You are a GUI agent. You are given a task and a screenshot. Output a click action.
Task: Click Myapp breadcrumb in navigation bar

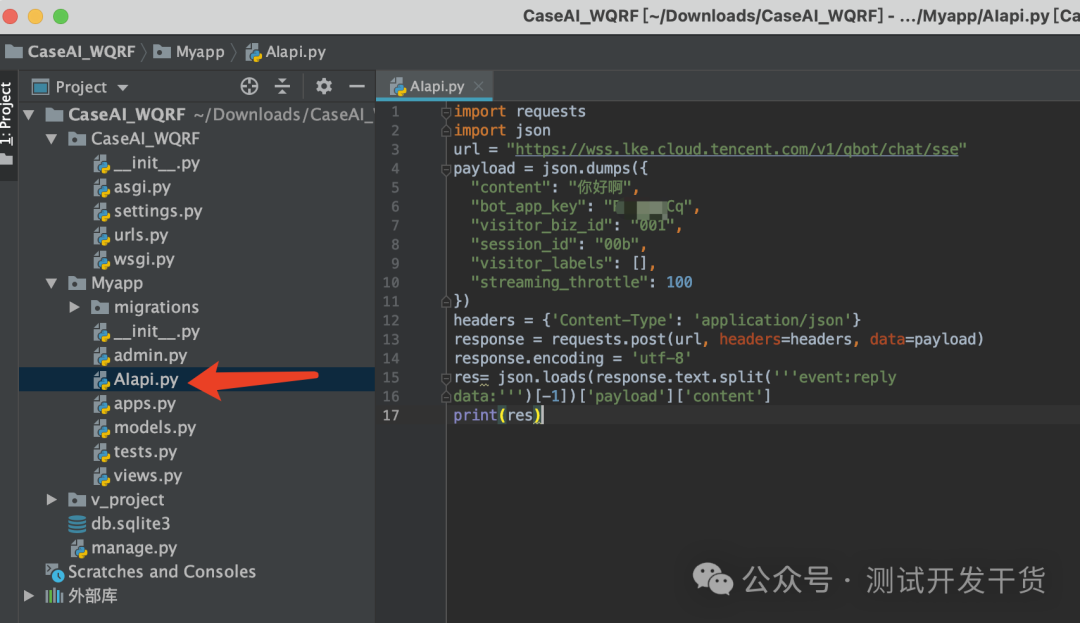point(189,52)
